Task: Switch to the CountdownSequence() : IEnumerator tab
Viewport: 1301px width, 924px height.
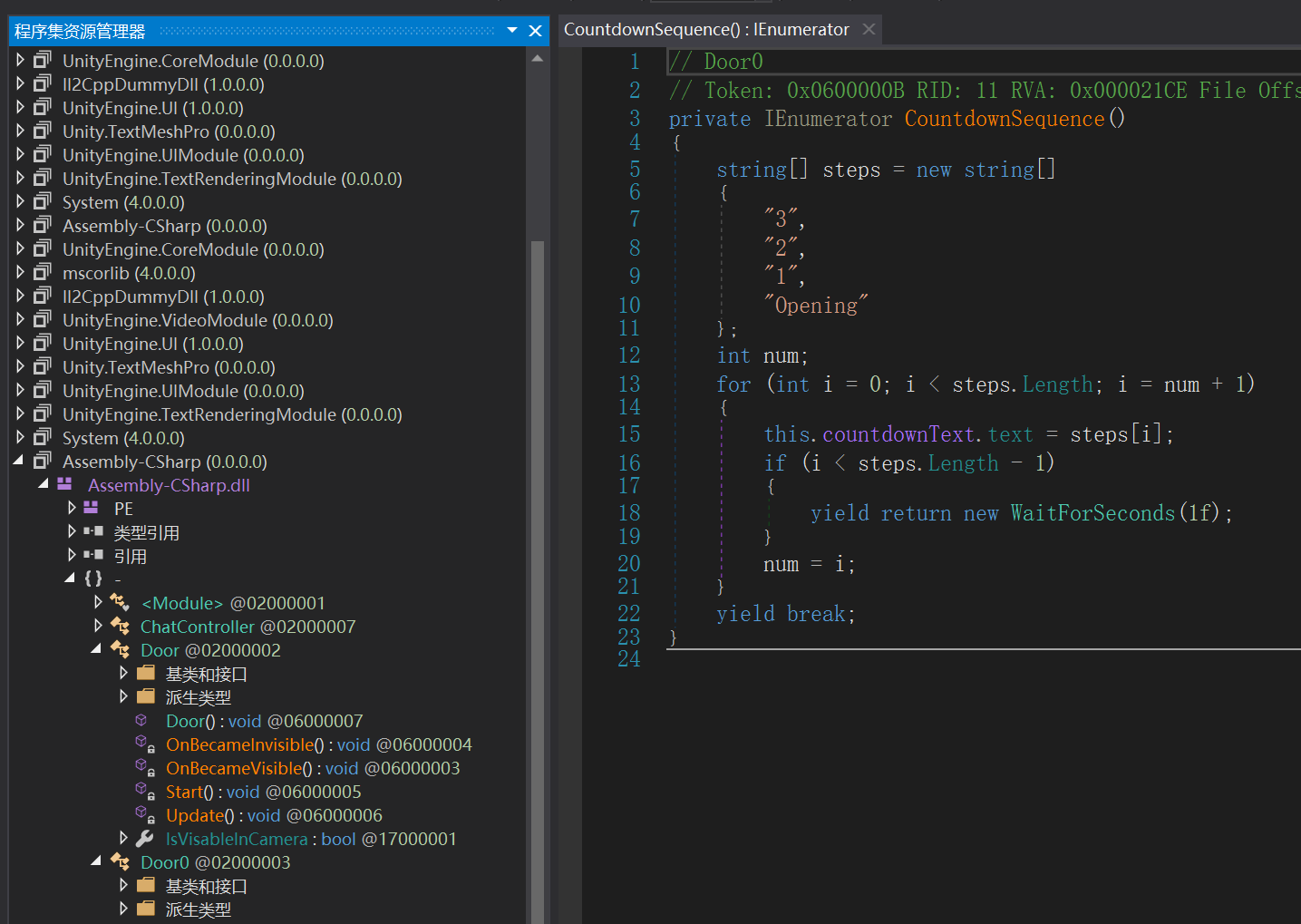Action: [706, 30]
